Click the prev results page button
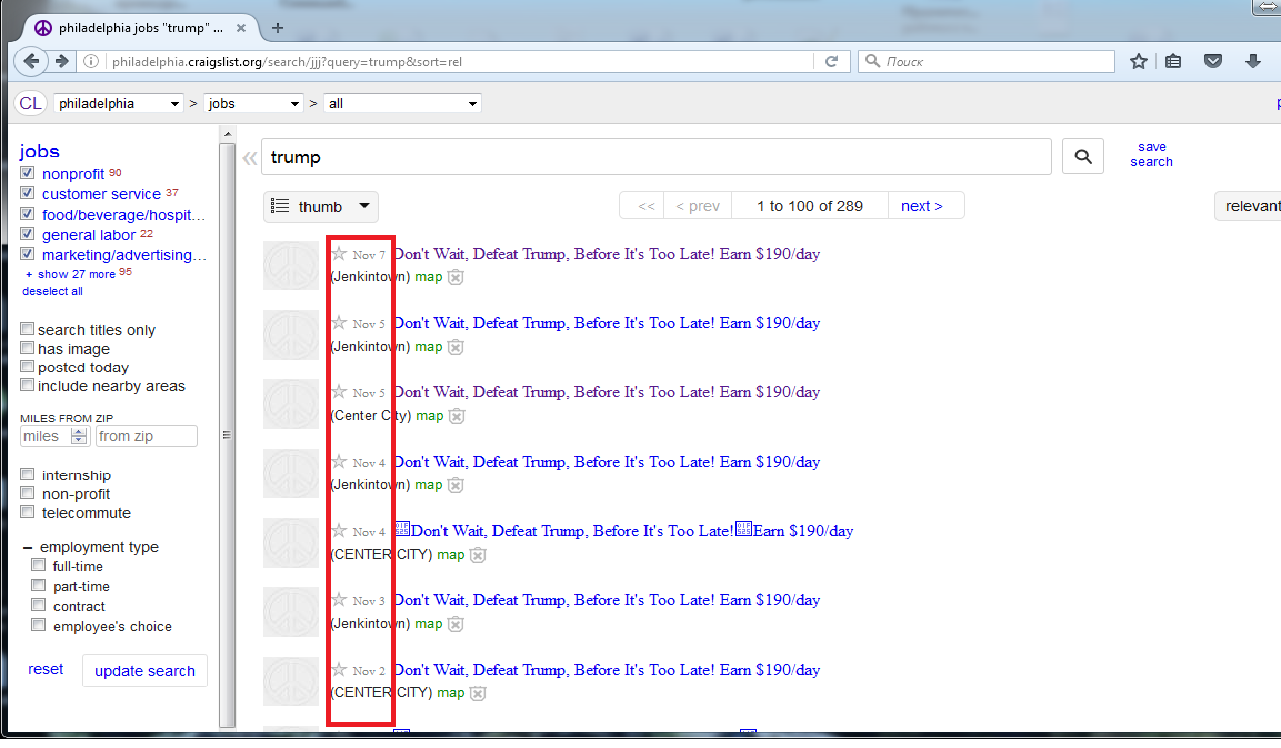Viewport: 1281px width, 748px height. (698, 206)
